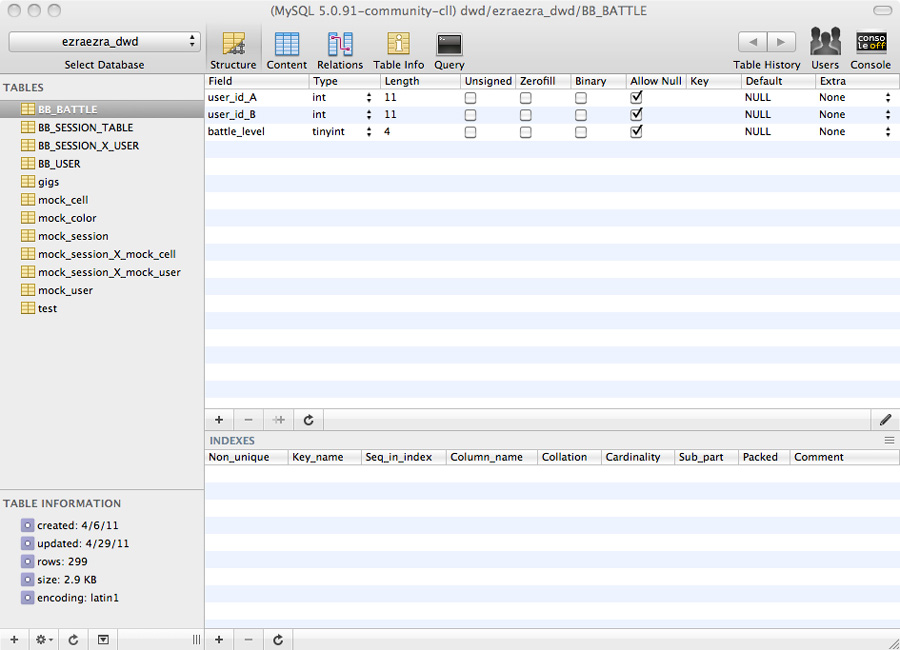Open the Structure view icon
Screen dimensions: 900x650
tap(233, 44)
